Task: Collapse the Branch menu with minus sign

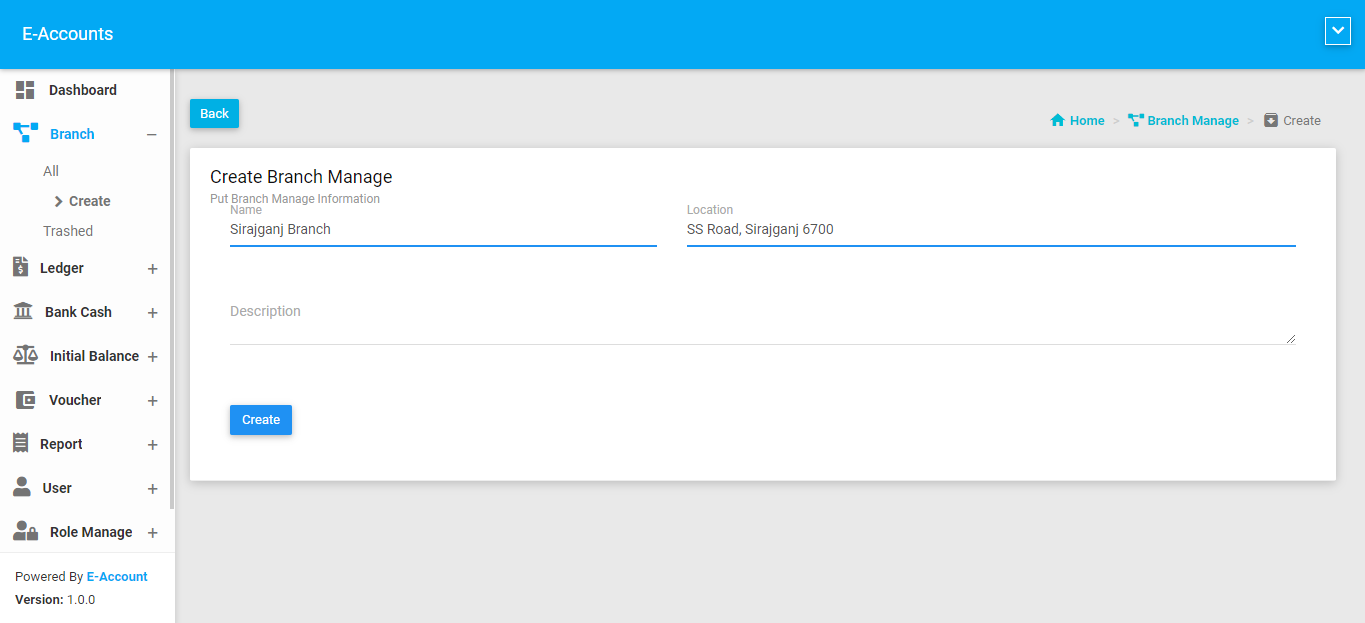Action: 152,135
